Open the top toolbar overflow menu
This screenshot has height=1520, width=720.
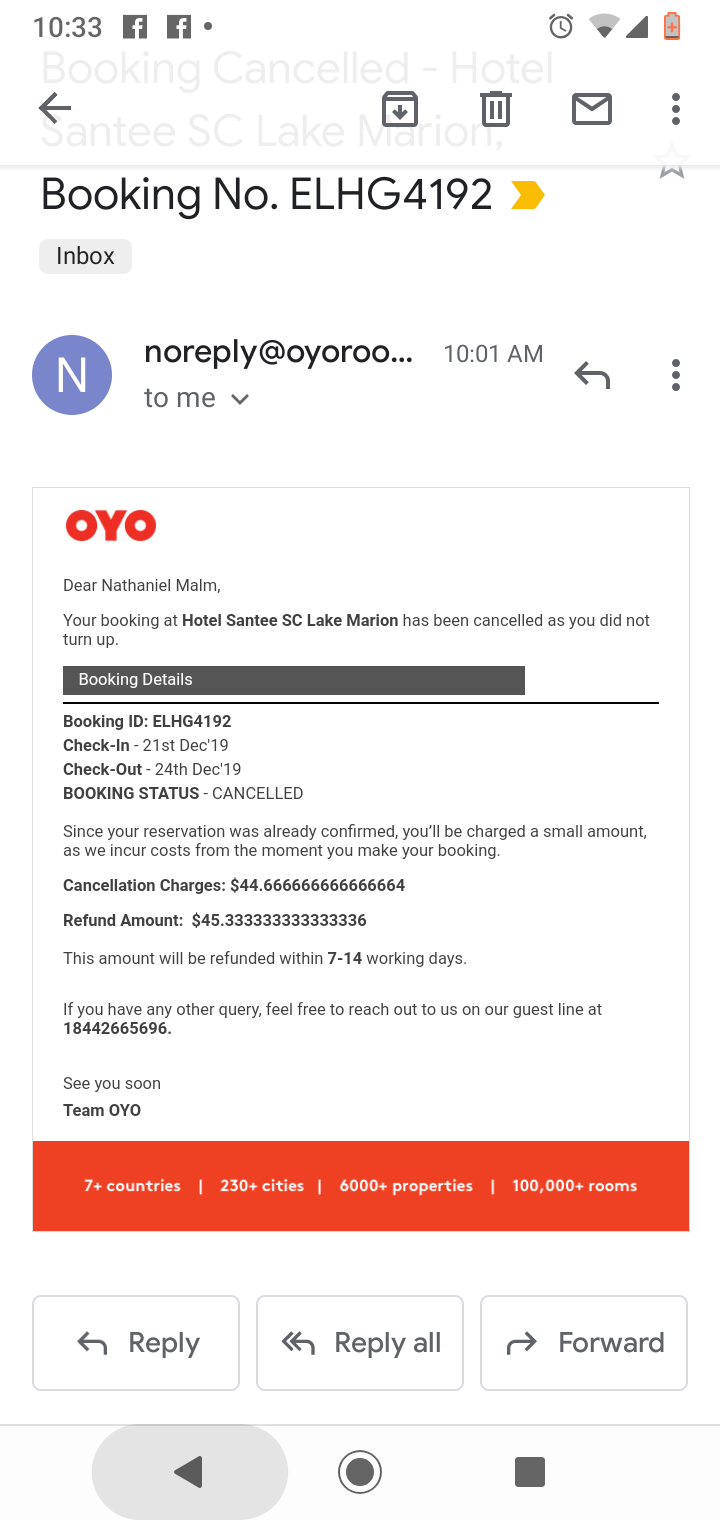(x=676, y=108)
